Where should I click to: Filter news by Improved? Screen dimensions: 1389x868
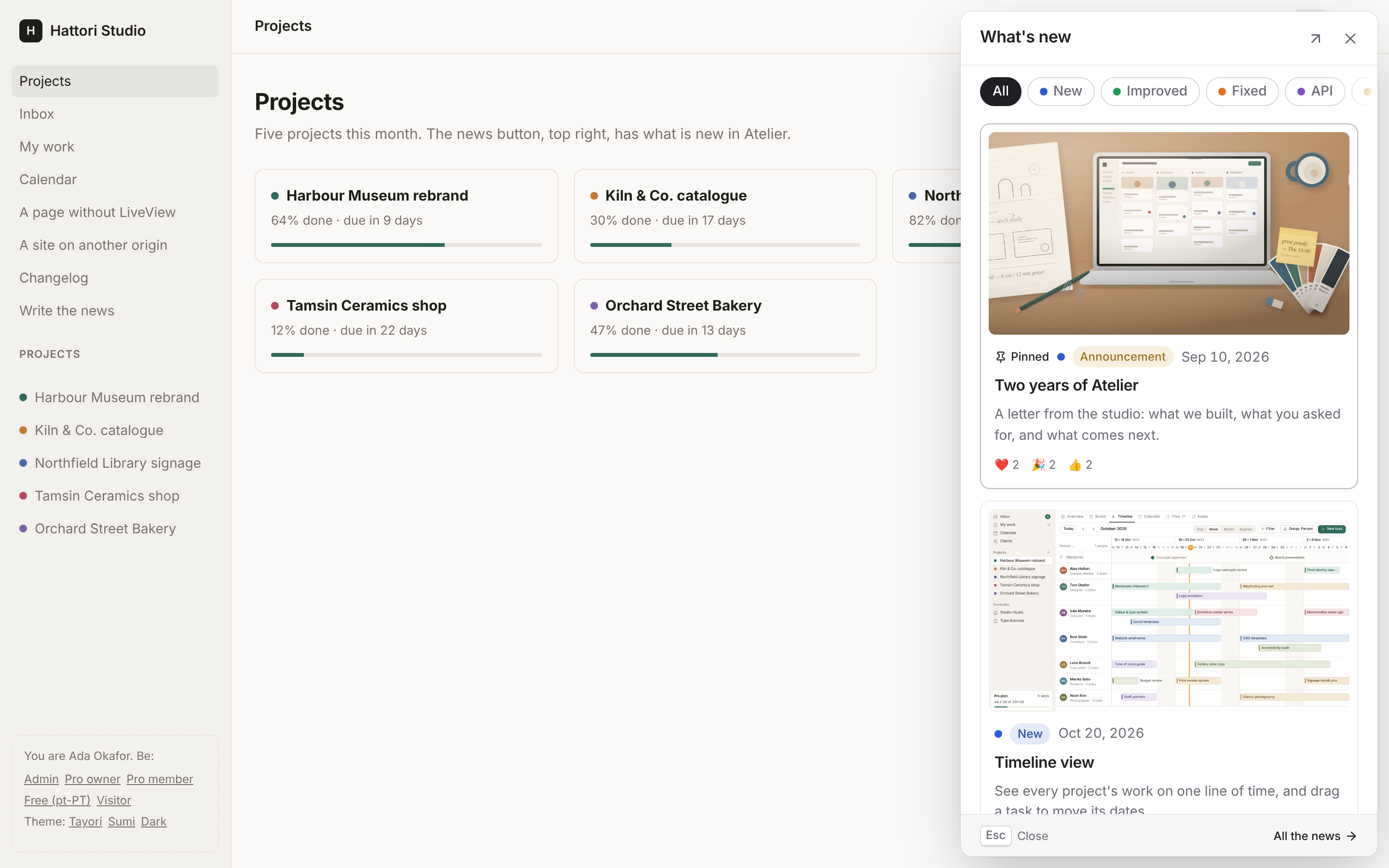pos(1150,91)
